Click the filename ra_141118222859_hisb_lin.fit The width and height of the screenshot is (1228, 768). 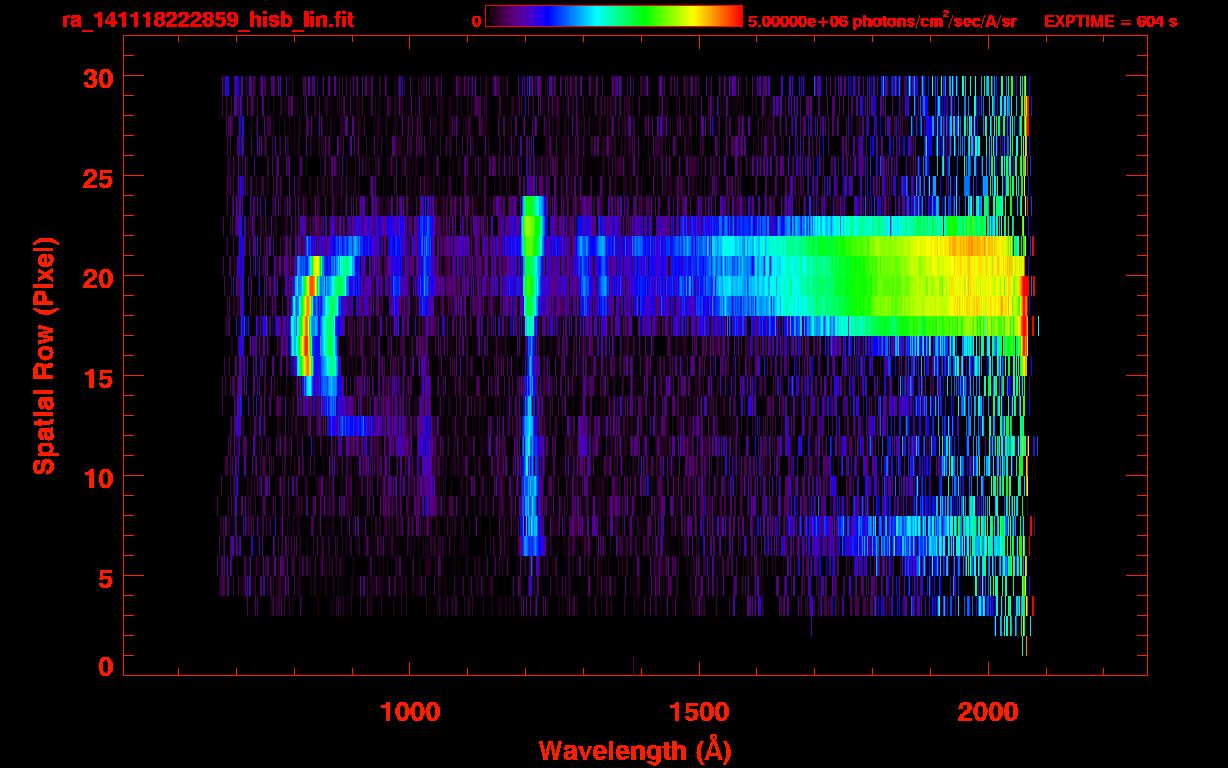(207, 20)
